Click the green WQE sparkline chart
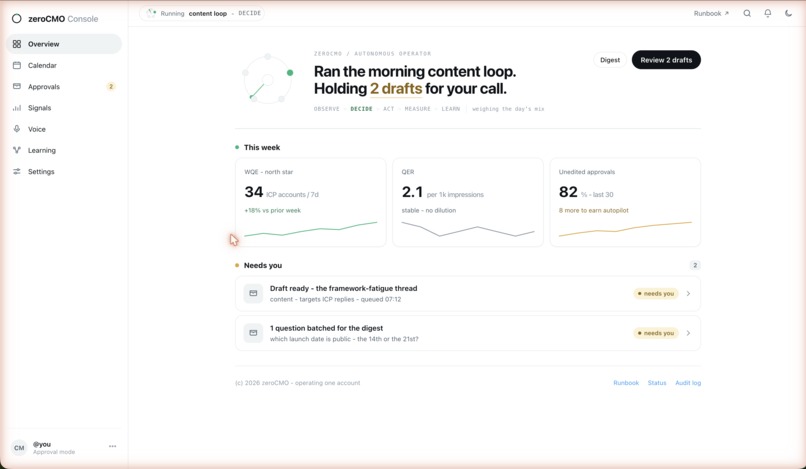Screen dimensions: 806x469 point(310,229)
